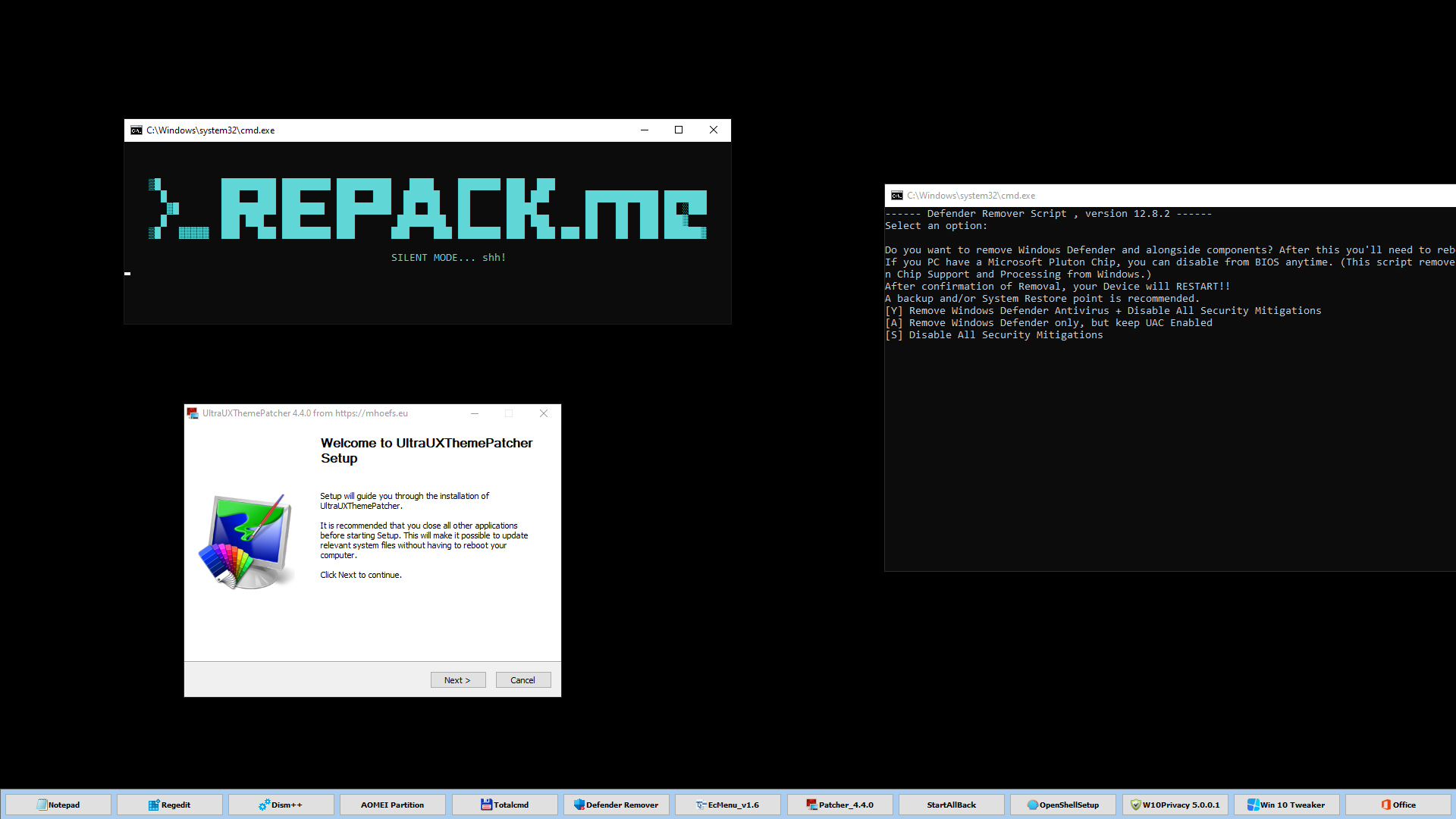This screenshot has width=1456, height=819.
Task: Close the UltraUXThemePatcher setup window
Action: pos(544,413)
